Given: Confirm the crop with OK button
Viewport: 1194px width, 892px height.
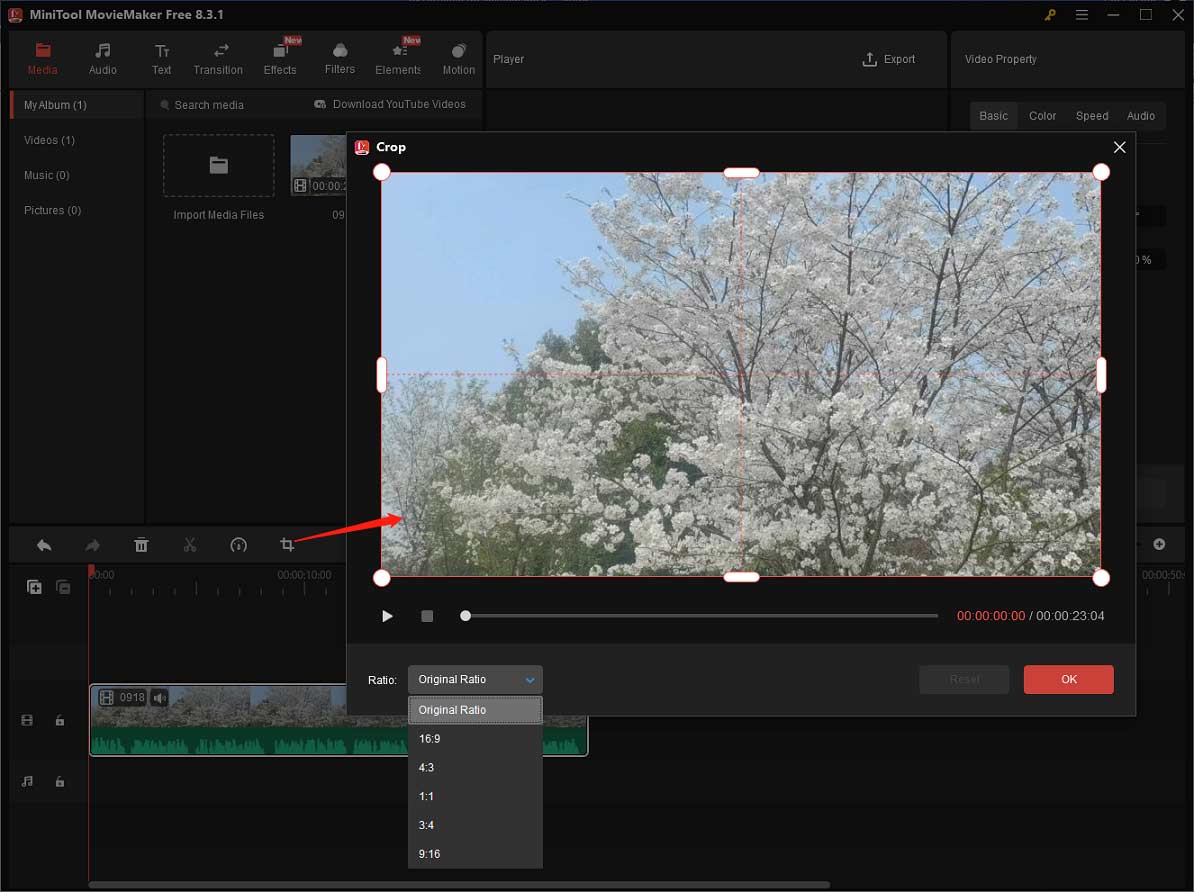Looking at the screenshot, I should (1068, 680).
